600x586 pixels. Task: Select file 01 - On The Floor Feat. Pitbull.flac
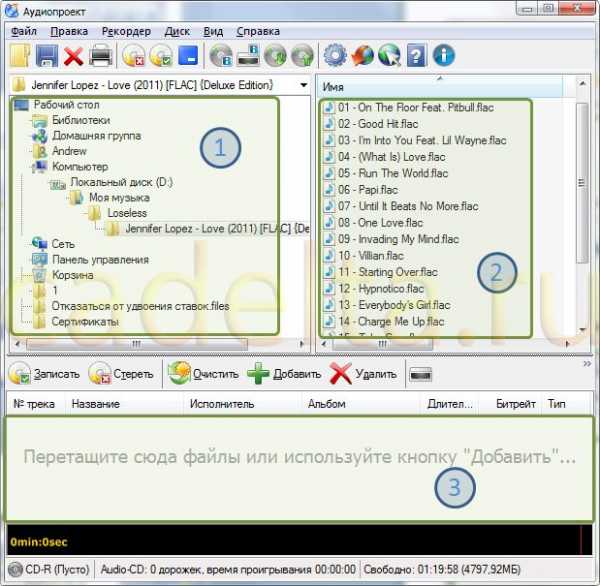point(416,108)
